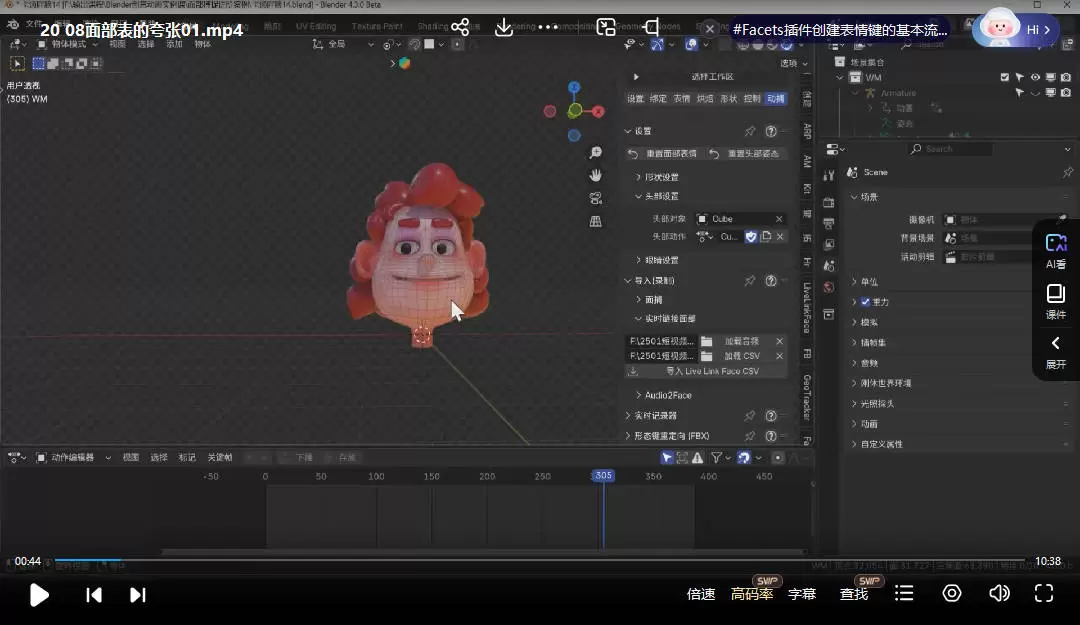The image size is (1080, 625).
Task: Open the 关键帧 menu in the dope sheet
Action: 220,458
